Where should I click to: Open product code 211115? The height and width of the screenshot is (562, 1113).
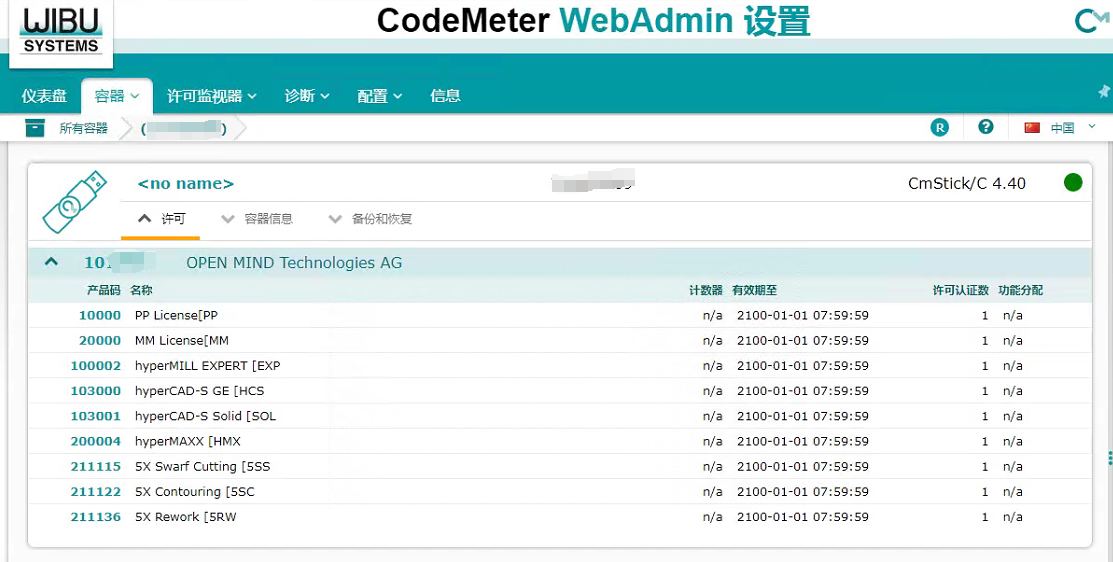coord(96,466)
